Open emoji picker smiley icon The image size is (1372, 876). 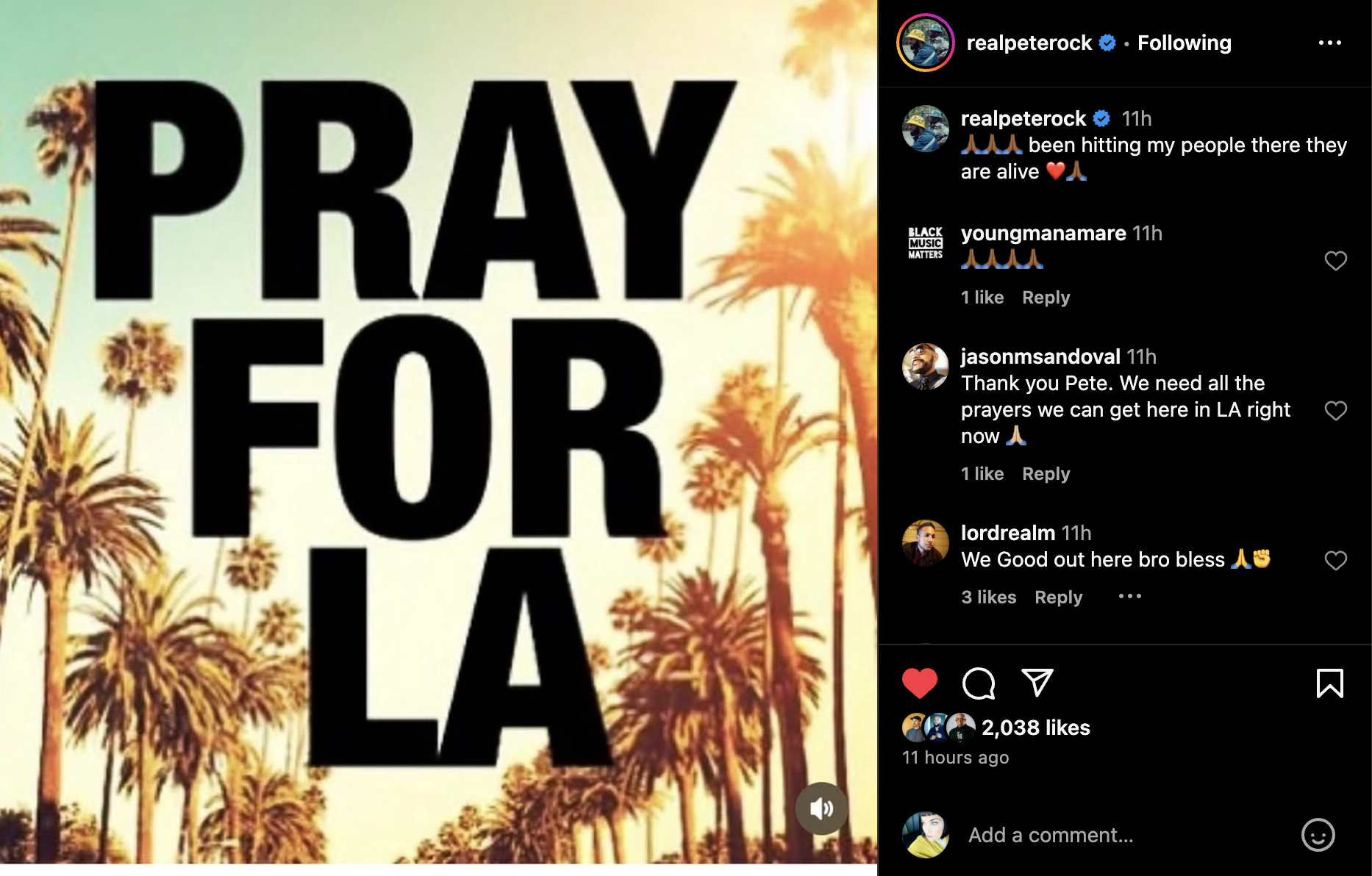point(1318,835)
